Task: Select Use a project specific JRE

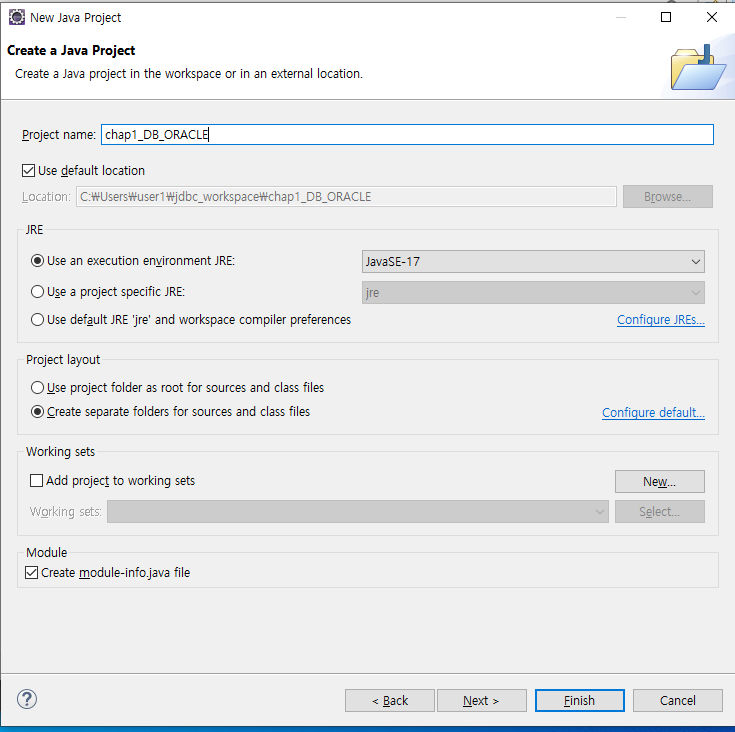Action: 38,291
